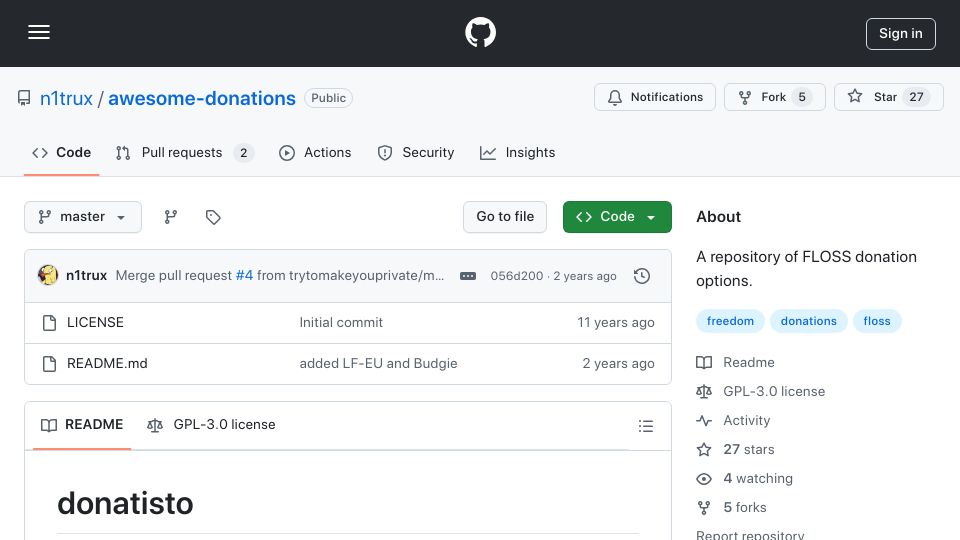
Task: Select the README tab in file viewer
Action: point(82,425)
